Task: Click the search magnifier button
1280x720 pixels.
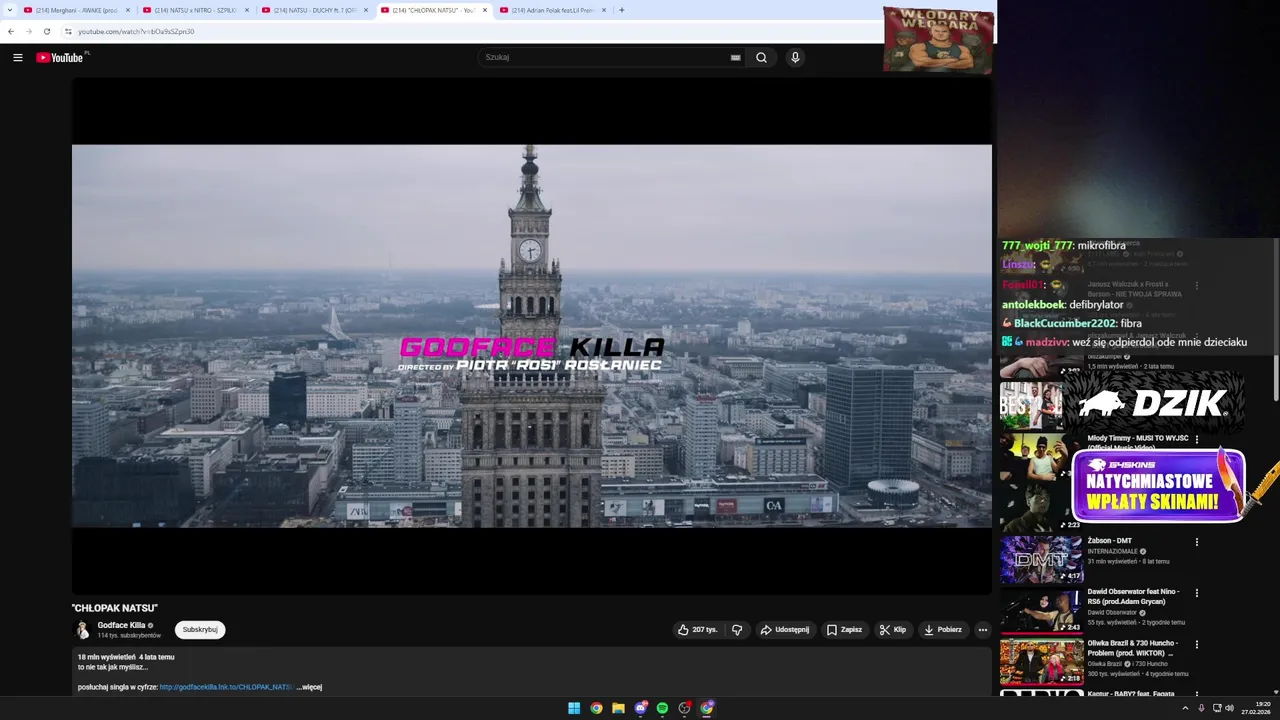Action: (761, 58)
